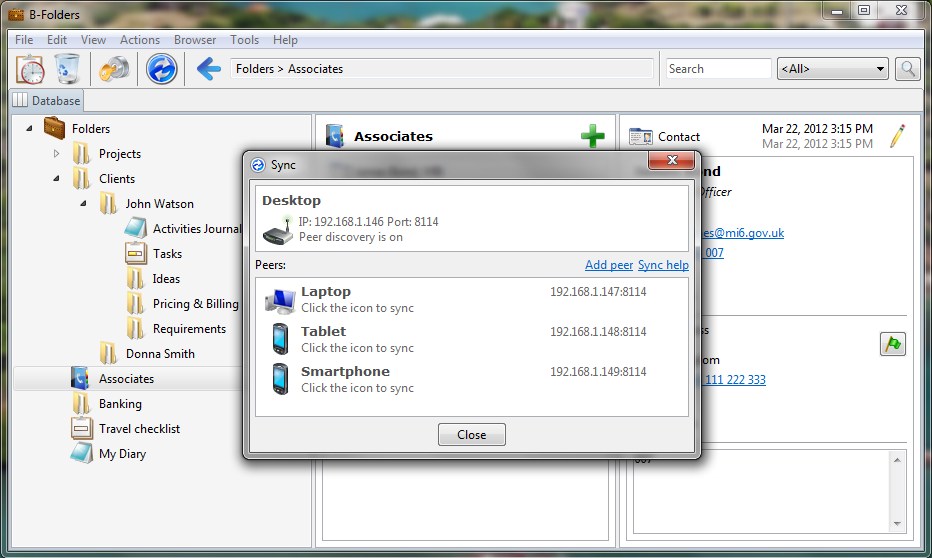Click the green flag icon

point(893,344)
